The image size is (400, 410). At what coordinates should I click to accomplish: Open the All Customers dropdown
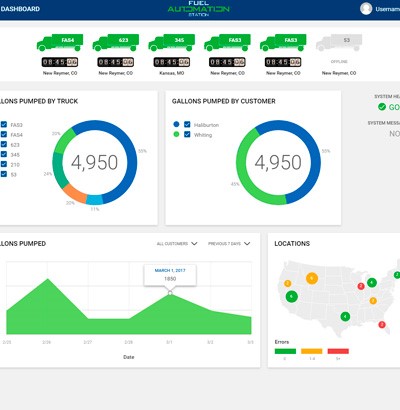[177, 244]
